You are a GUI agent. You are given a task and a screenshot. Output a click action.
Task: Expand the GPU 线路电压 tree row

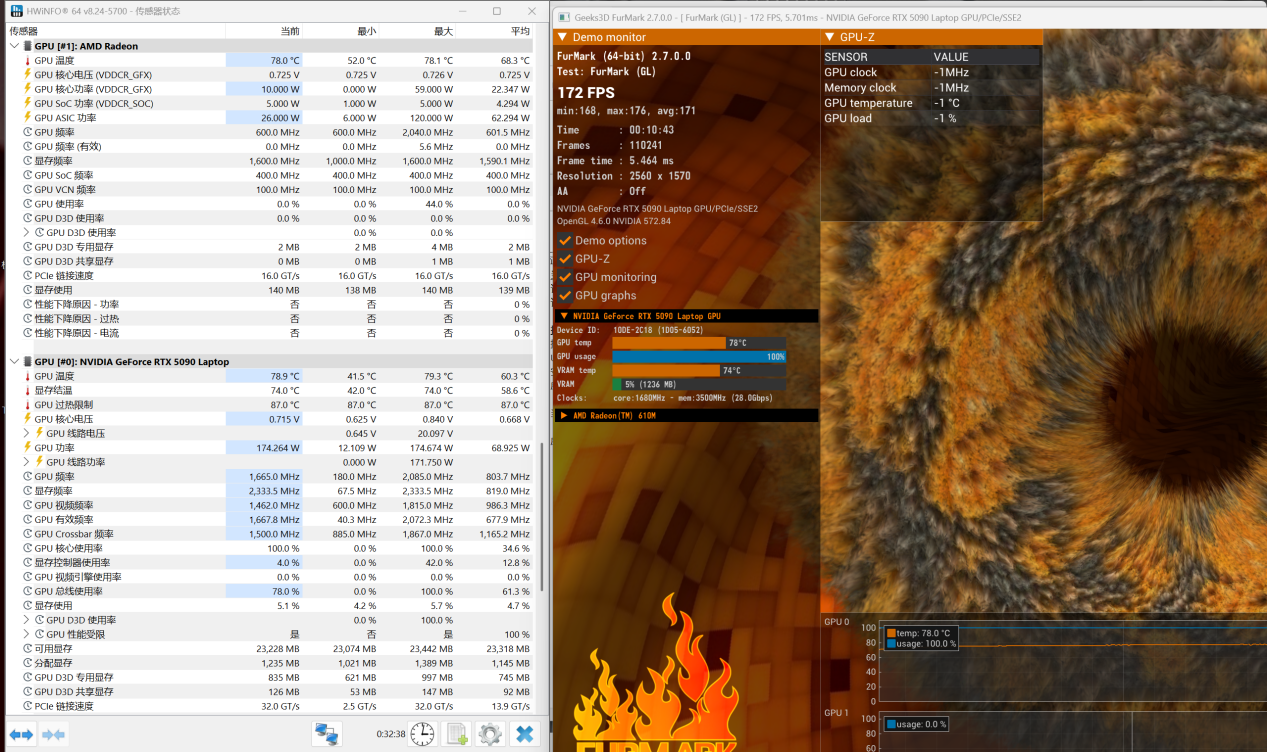[x=27, y=433]
